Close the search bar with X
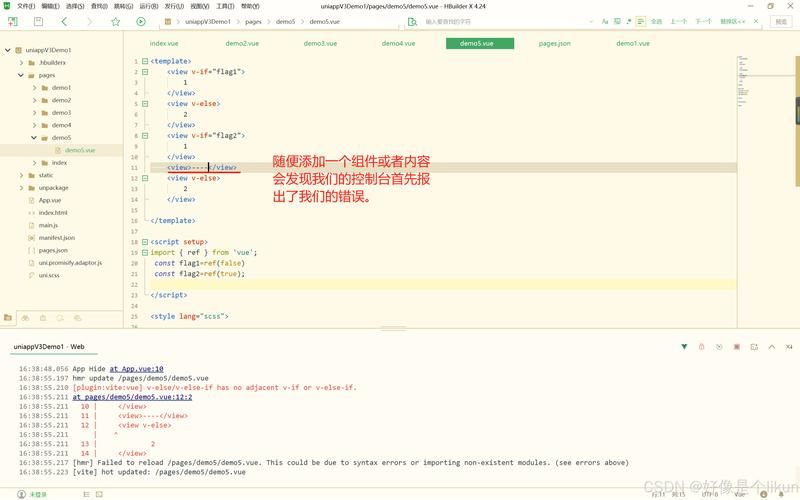 [756, 21]
